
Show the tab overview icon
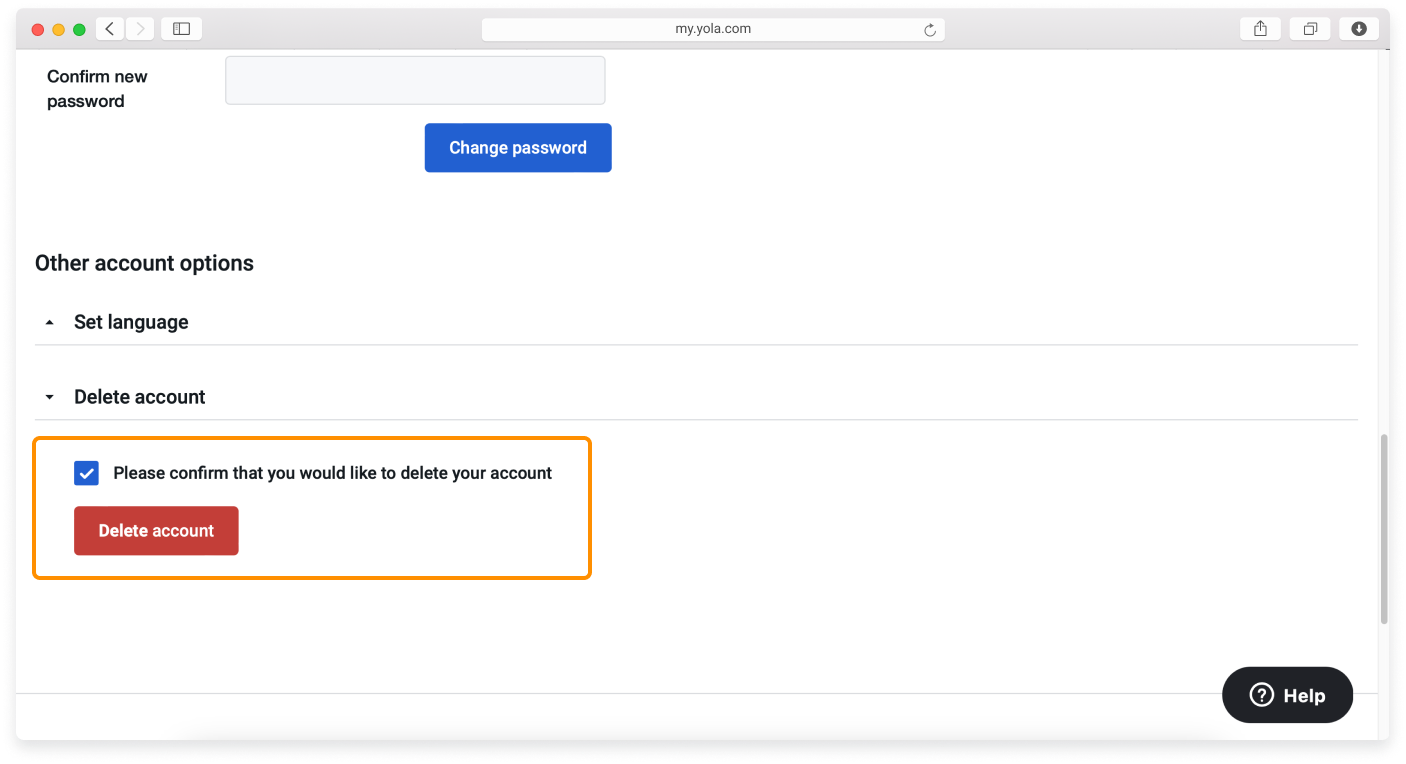tap(1309, 29)
